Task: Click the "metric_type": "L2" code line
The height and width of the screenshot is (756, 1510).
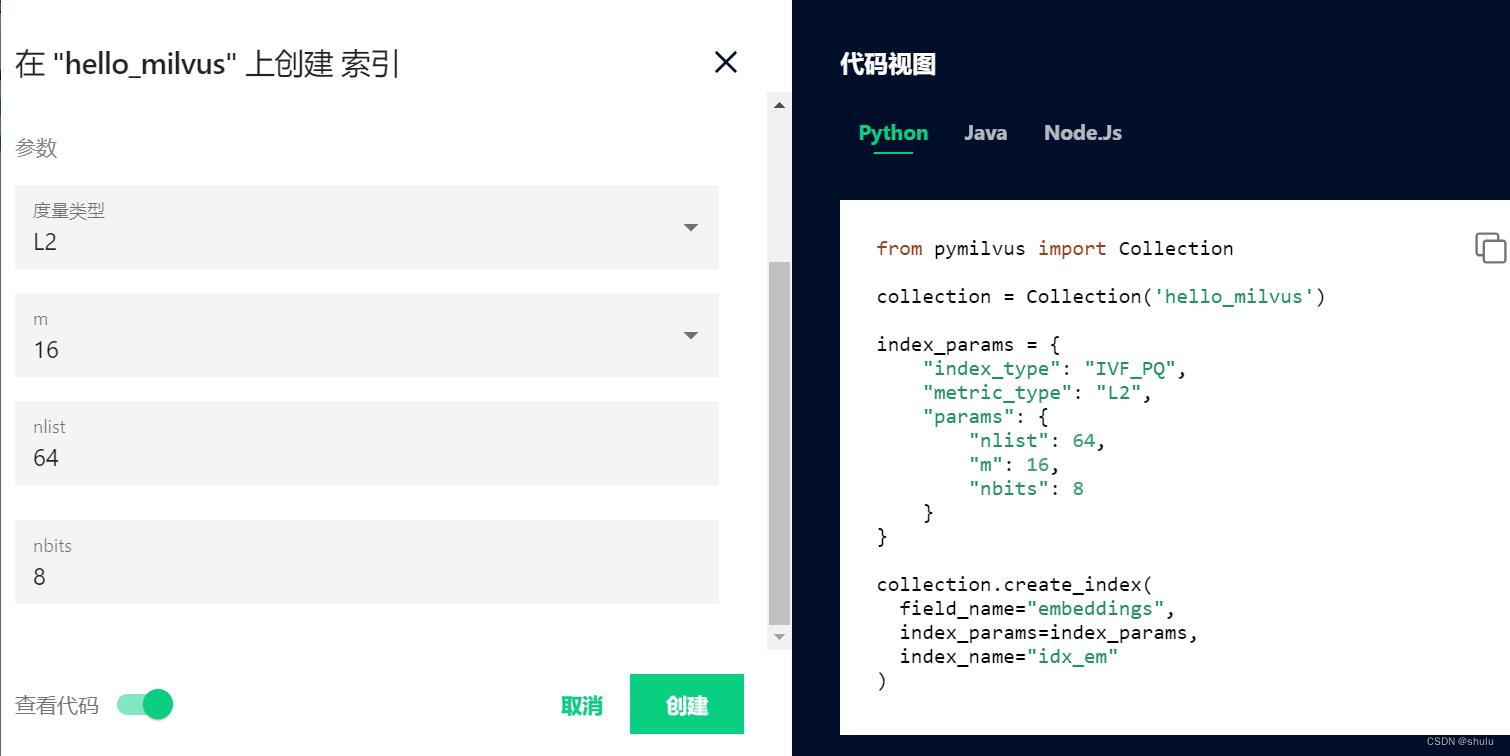Action: tap(1038, 393)
